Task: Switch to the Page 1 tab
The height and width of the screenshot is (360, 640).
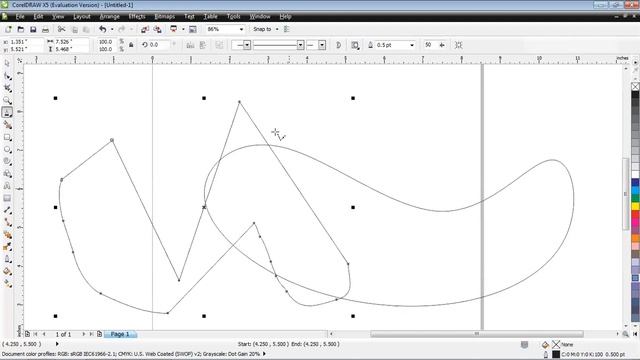Action: pos(120,334)
